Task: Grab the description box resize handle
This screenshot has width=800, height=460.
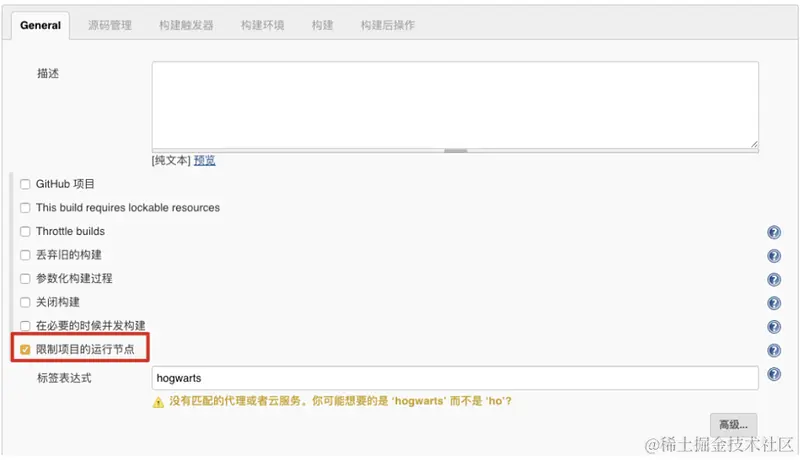Action: tap(754, 144)
